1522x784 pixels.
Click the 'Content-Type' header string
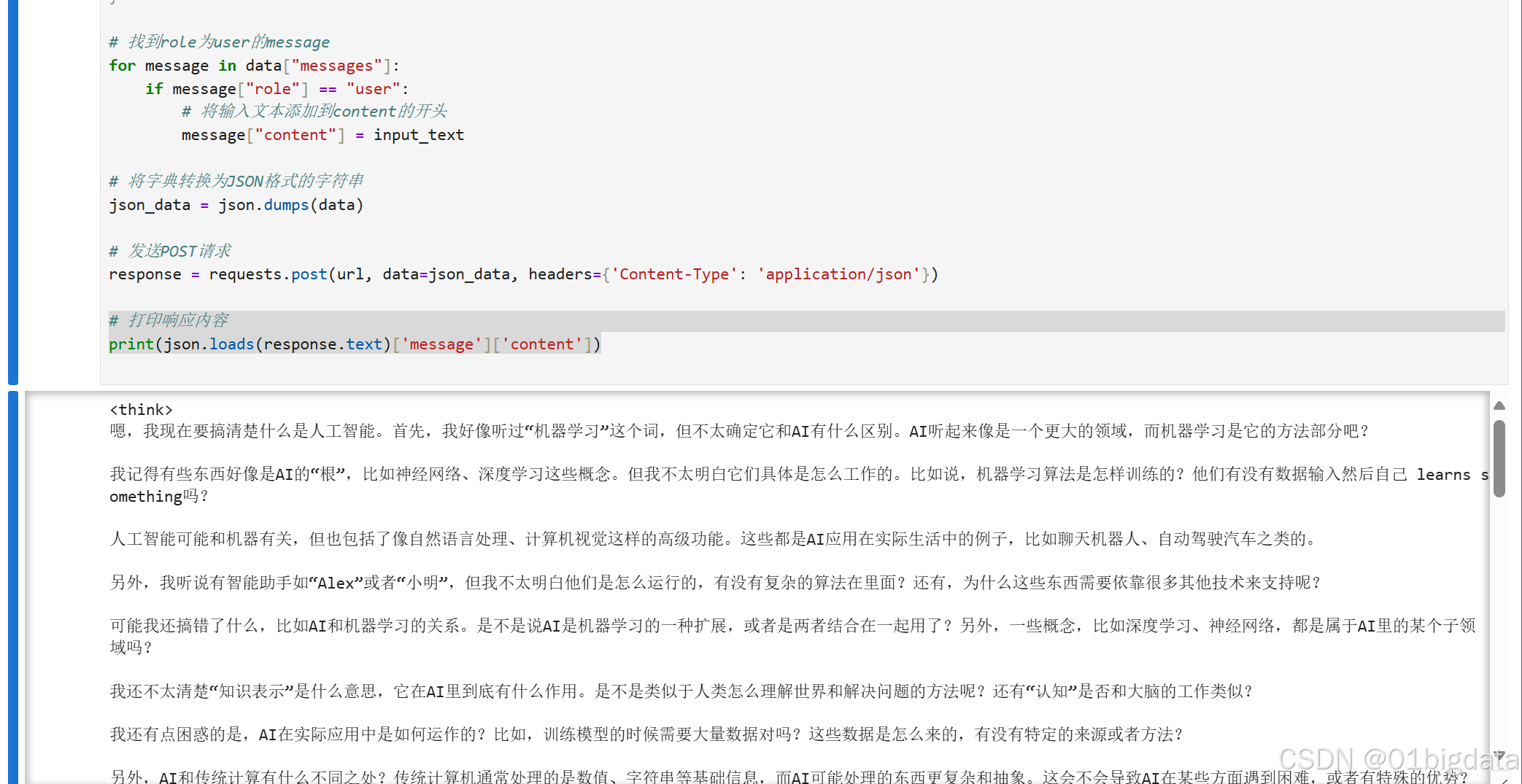tap(675, 274)
